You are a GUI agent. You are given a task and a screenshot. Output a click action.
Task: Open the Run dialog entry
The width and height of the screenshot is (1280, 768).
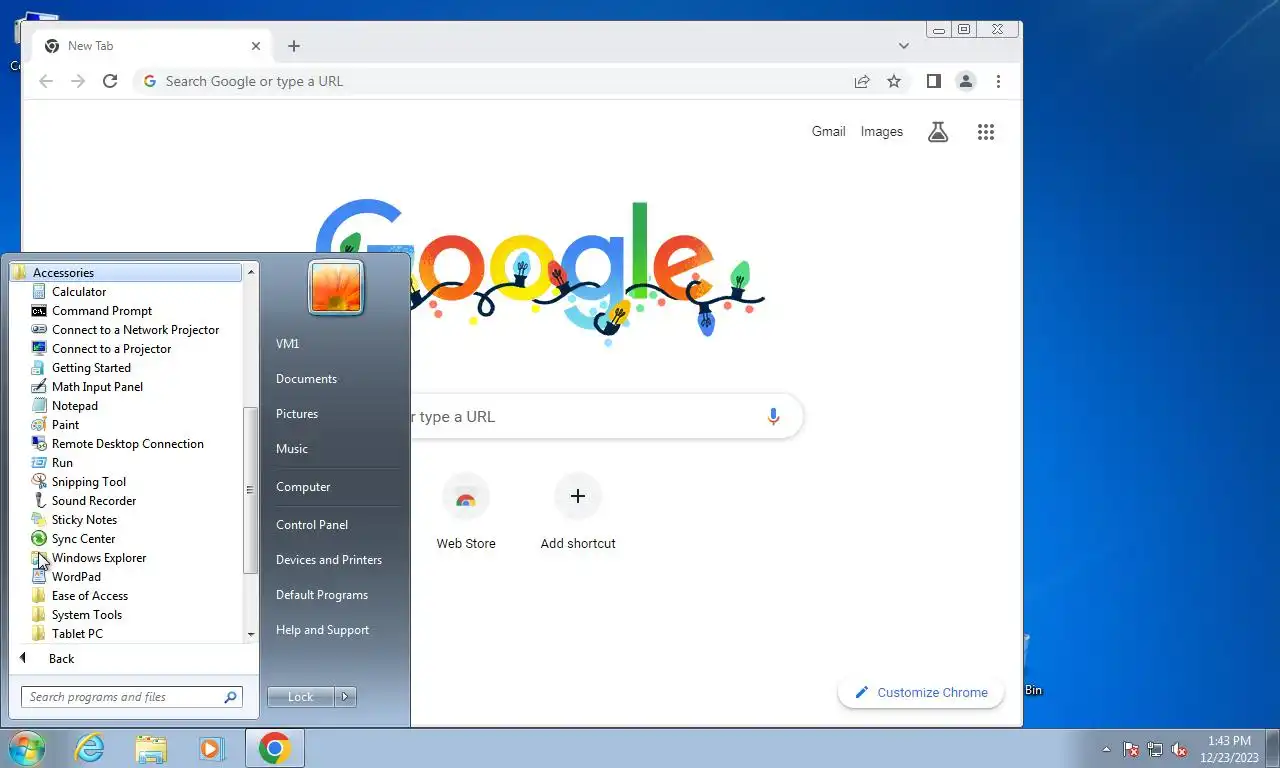coord(62,463)
